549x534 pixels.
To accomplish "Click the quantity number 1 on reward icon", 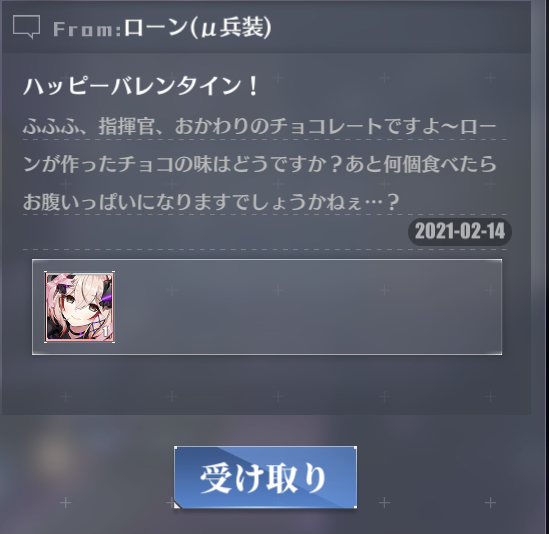I will pyautogui.click(x=105, y=331).
